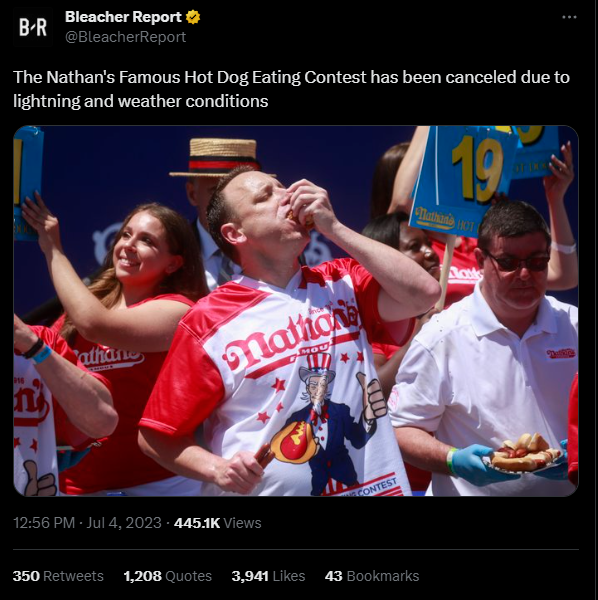View the 445.1K Views analytics
Screen dimensions: 598x600
coord(218,523)
